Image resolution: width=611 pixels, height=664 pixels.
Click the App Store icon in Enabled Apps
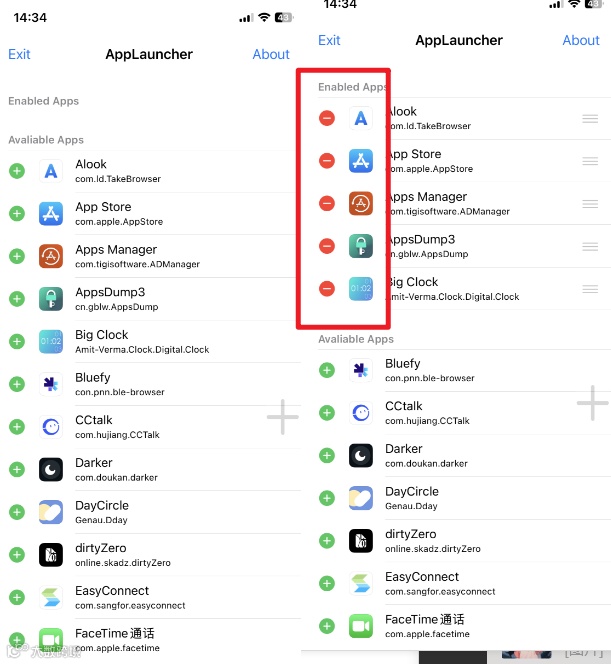tap(361, 161)
